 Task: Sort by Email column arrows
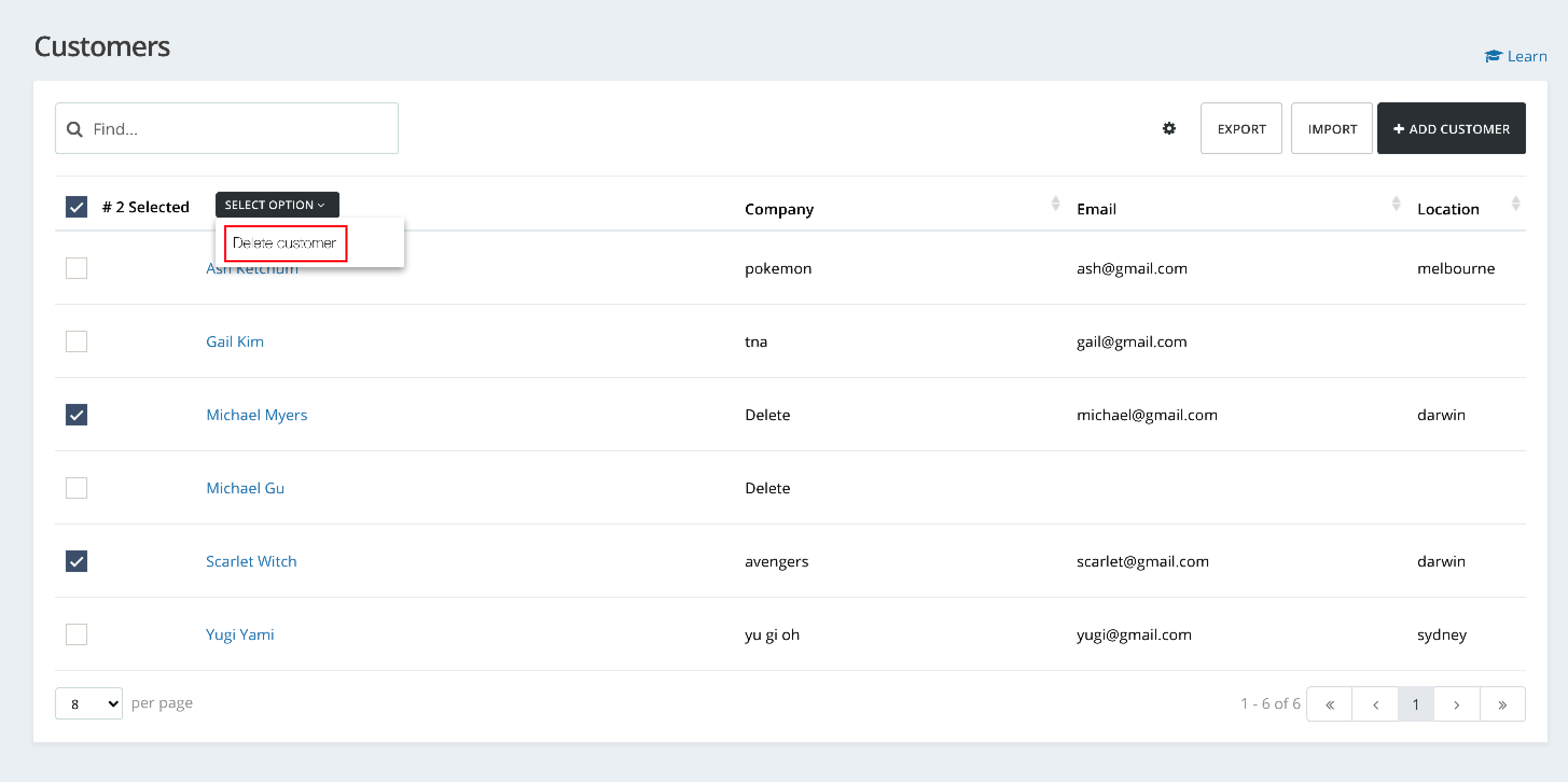(x=1396, y=204)
